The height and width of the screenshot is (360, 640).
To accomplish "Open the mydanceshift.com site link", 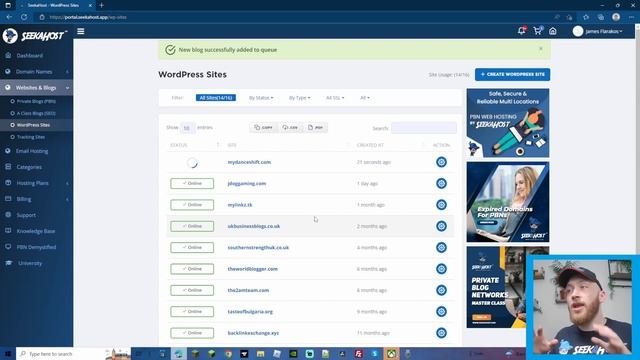I will 249,162.
